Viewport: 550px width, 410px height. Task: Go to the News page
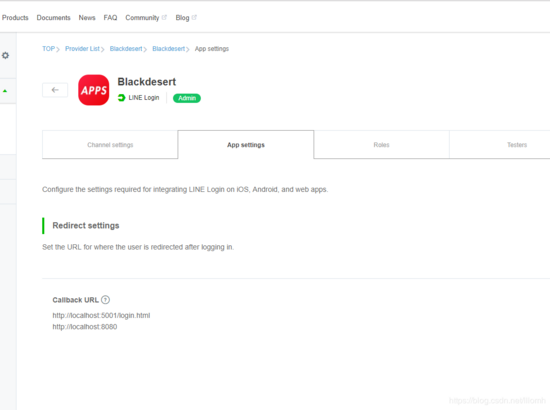click(87, 18)
